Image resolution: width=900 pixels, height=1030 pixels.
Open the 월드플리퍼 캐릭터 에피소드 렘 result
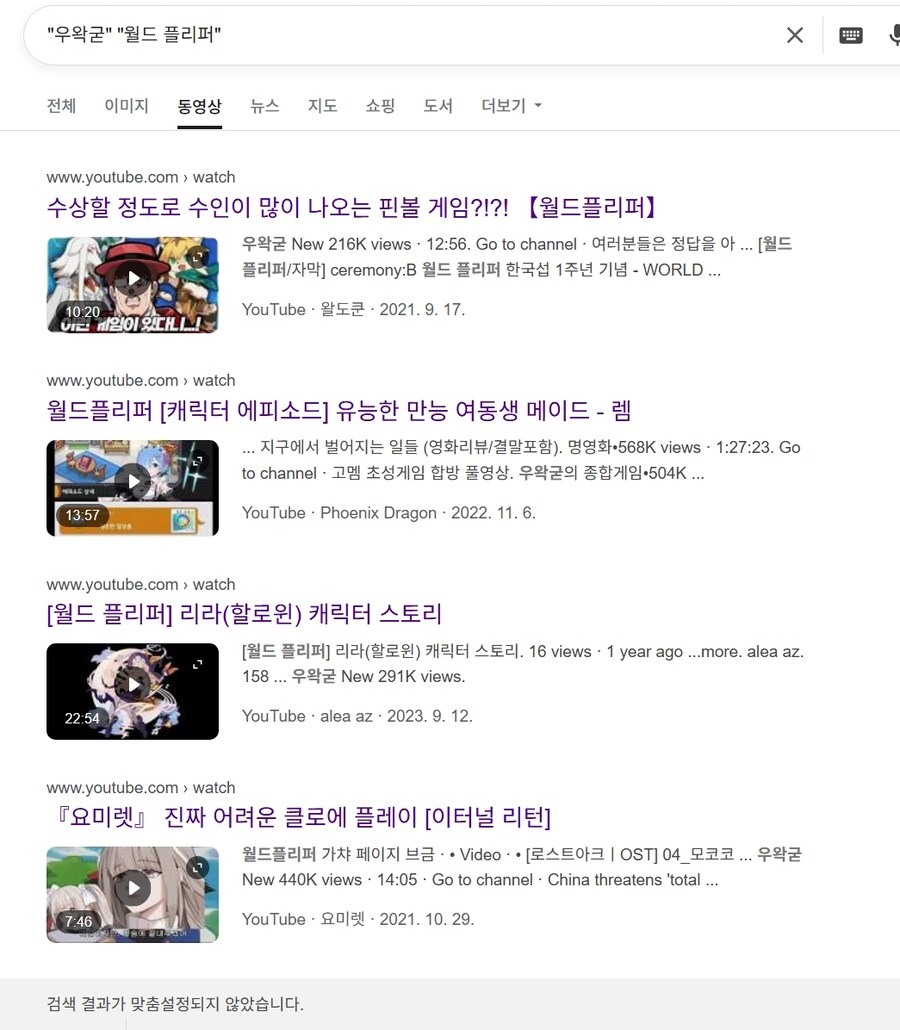point(338,411)
